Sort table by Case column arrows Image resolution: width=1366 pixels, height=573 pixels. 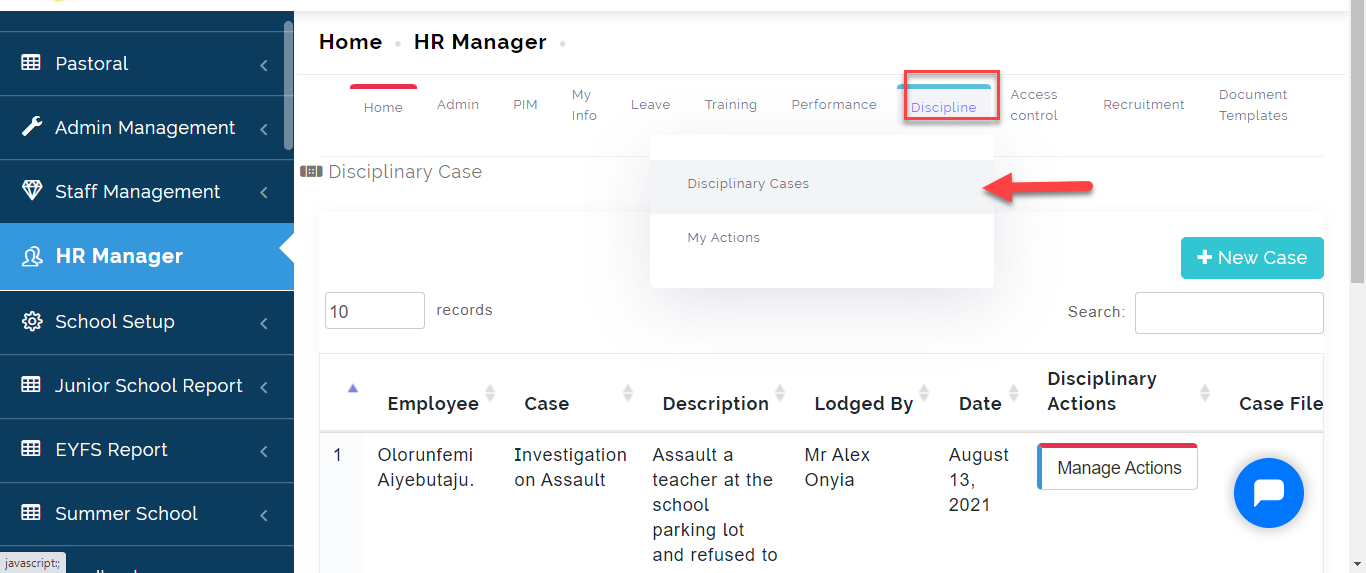628,393
